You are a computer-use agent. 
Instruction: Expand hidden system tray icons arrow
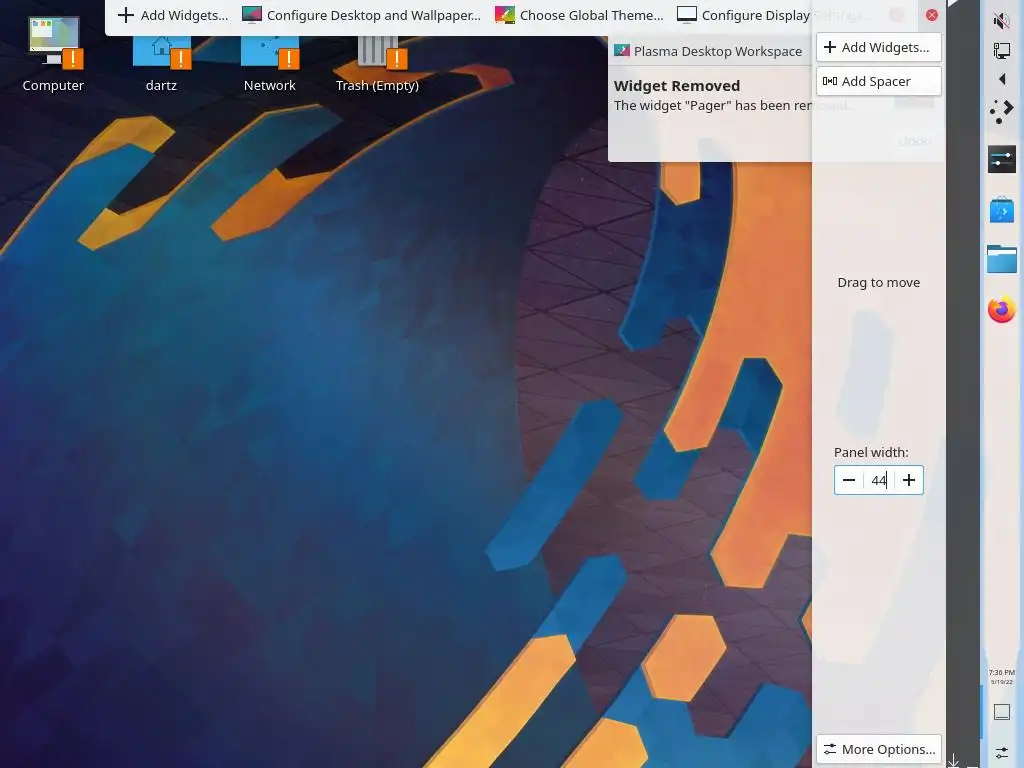coord(1002,80)
